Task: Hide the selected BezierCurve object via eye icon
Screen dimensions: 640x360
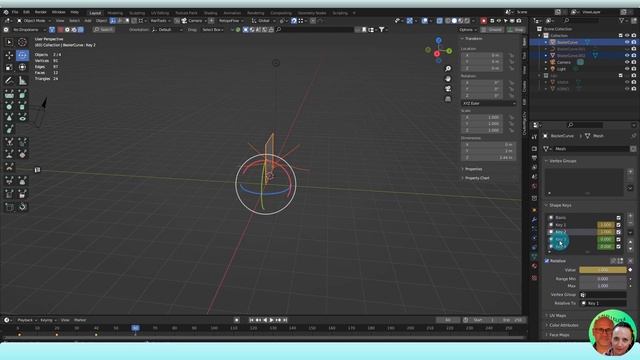Action: pos(627,42)
